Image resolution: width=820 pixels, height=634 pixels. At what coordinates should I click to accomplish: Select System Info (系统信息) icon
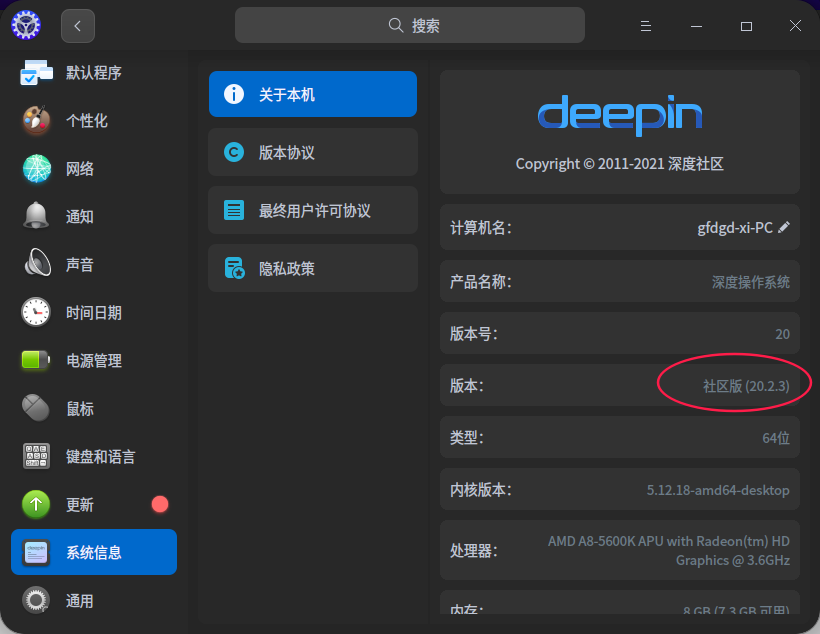[x=36, y=552]
